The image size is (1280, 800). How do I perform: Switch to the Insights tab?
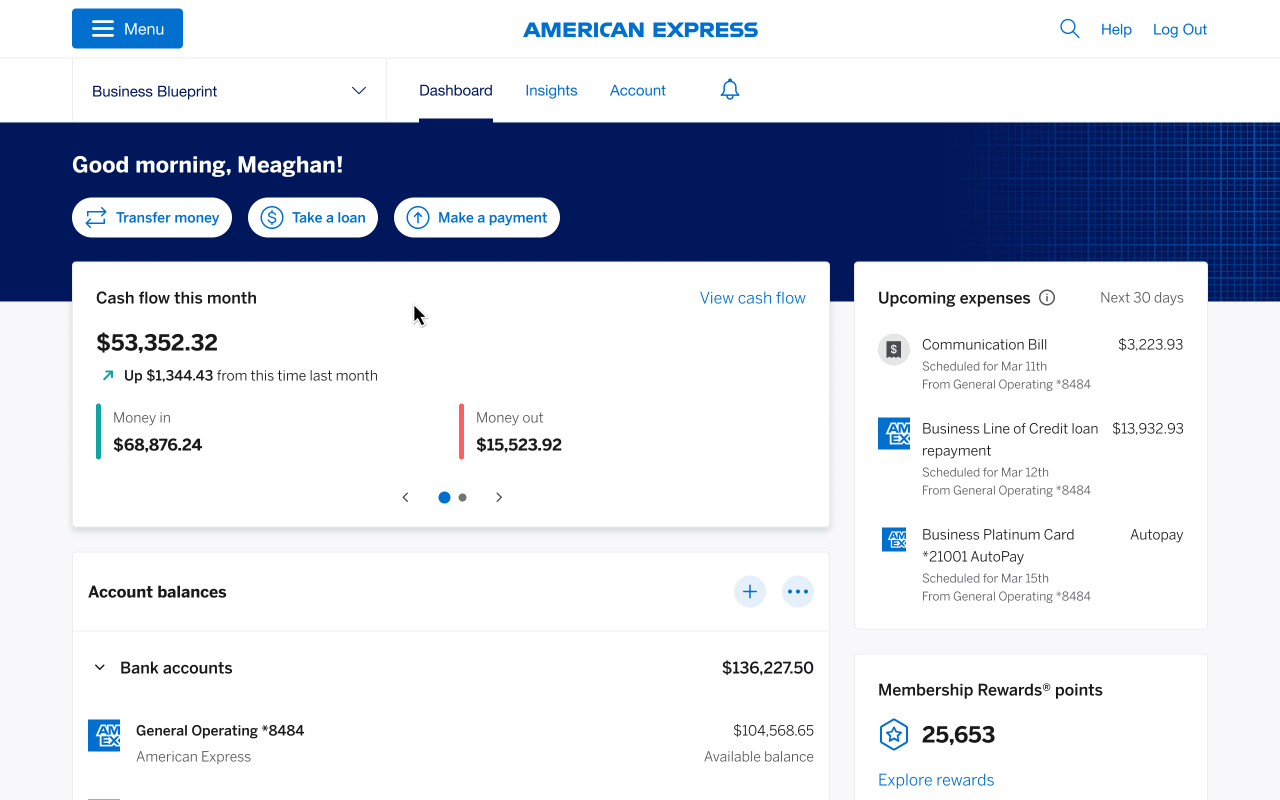pyautogui.click(x=551, y=91)
